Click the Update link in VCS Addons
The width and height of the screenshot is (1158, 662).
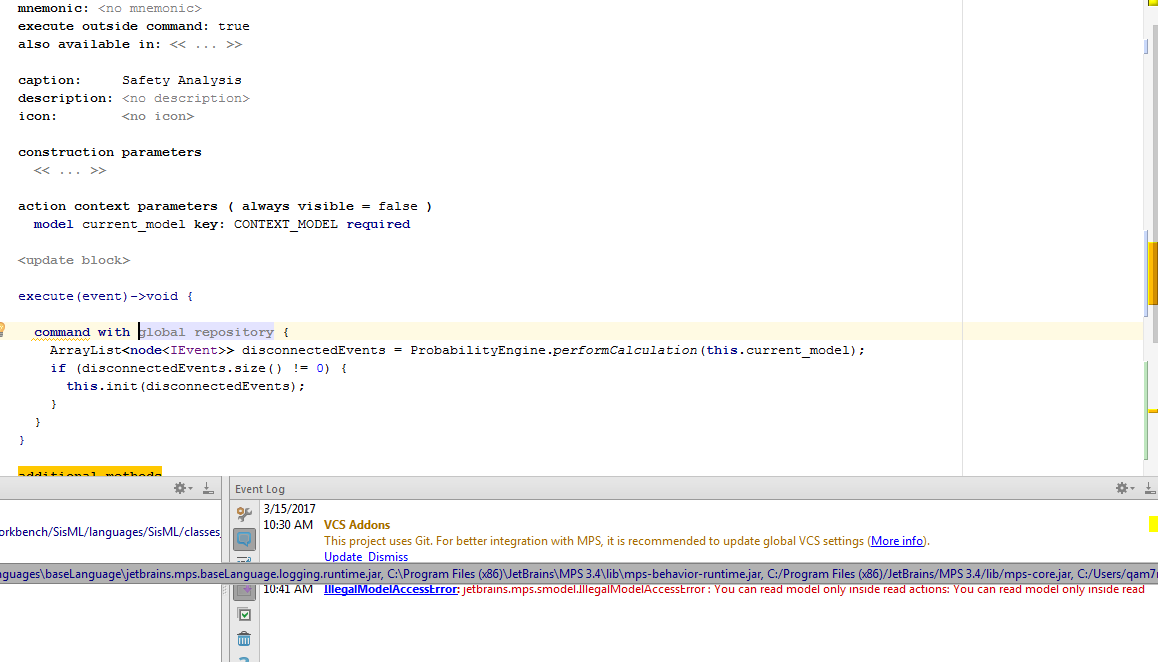tap(342, 557)
